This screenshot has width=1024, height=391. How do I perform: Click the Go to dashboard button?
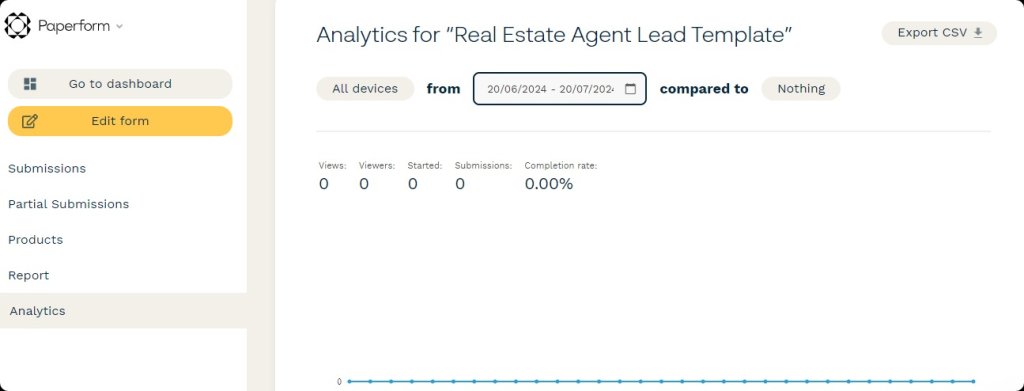pyautogui.click(x=120, y=84)
